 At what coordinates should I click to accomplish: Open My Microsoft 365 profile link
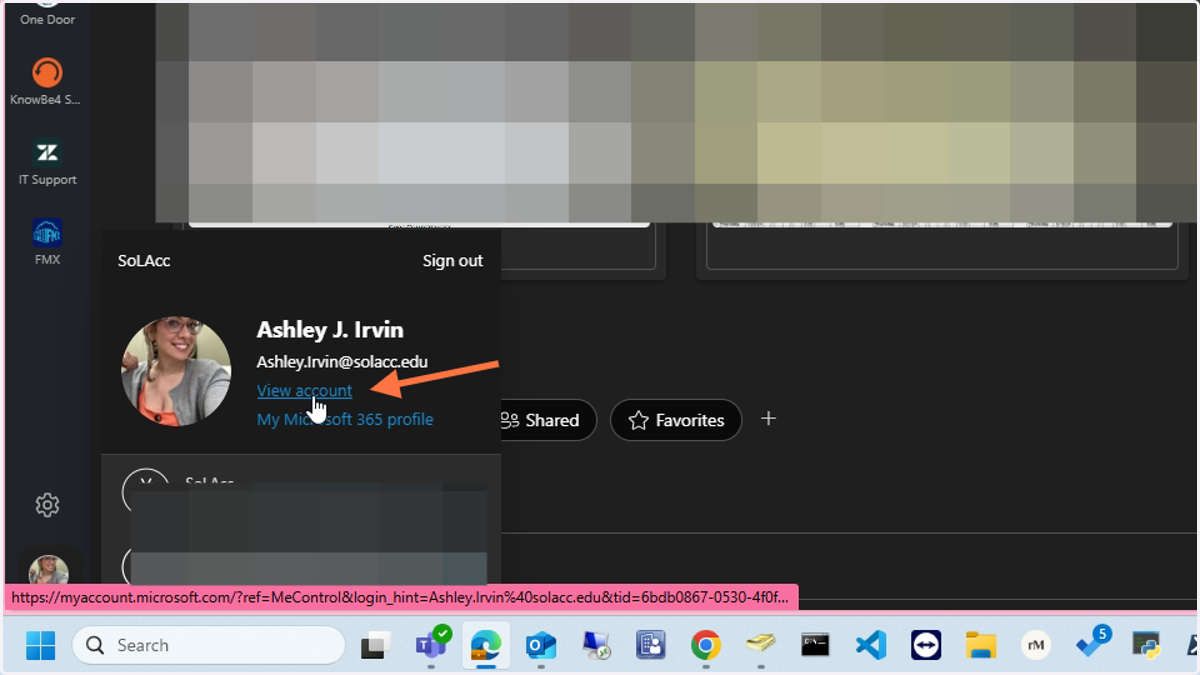(x=345, y=419)
